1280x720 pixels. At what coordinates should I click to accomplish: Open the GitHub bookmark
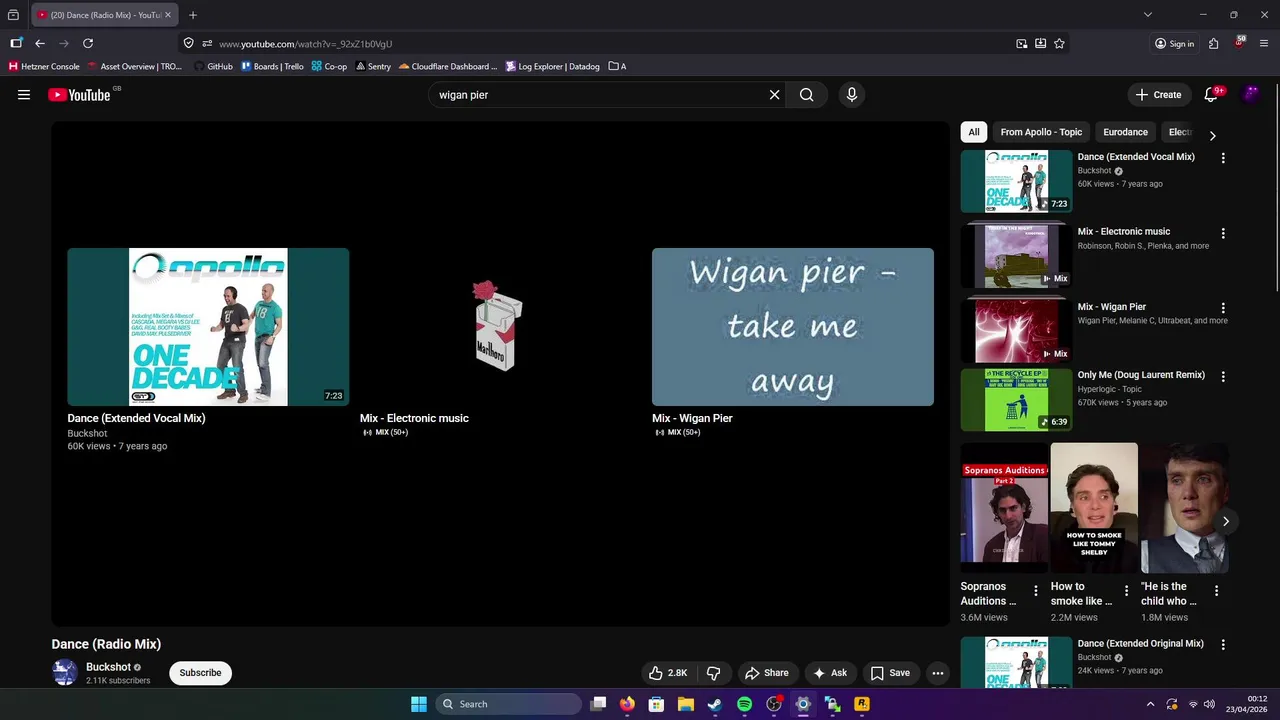click(213, 67)
